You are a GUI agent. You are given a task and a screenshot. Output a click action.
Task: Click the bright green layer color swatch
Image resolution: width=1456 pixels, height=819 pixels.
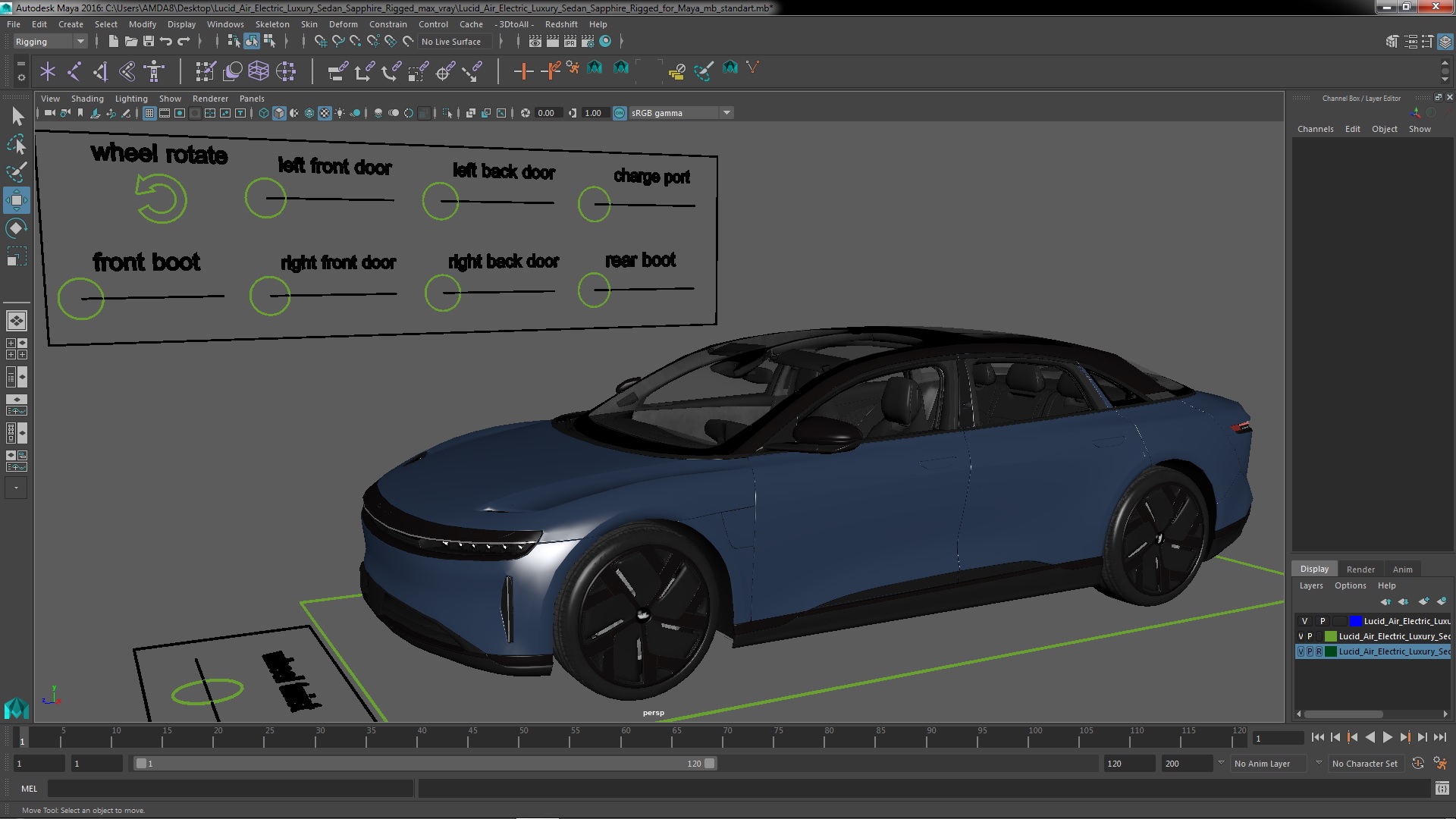[1330, 636]
